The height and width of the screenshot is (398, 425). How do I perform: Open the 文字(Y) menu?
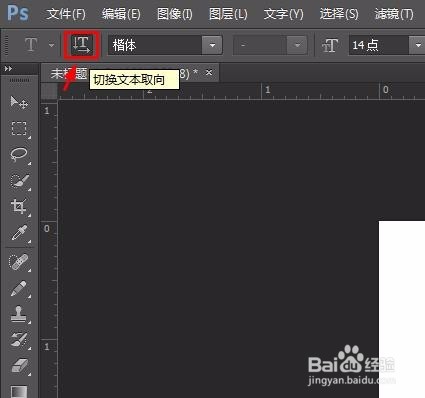point(284,14)
